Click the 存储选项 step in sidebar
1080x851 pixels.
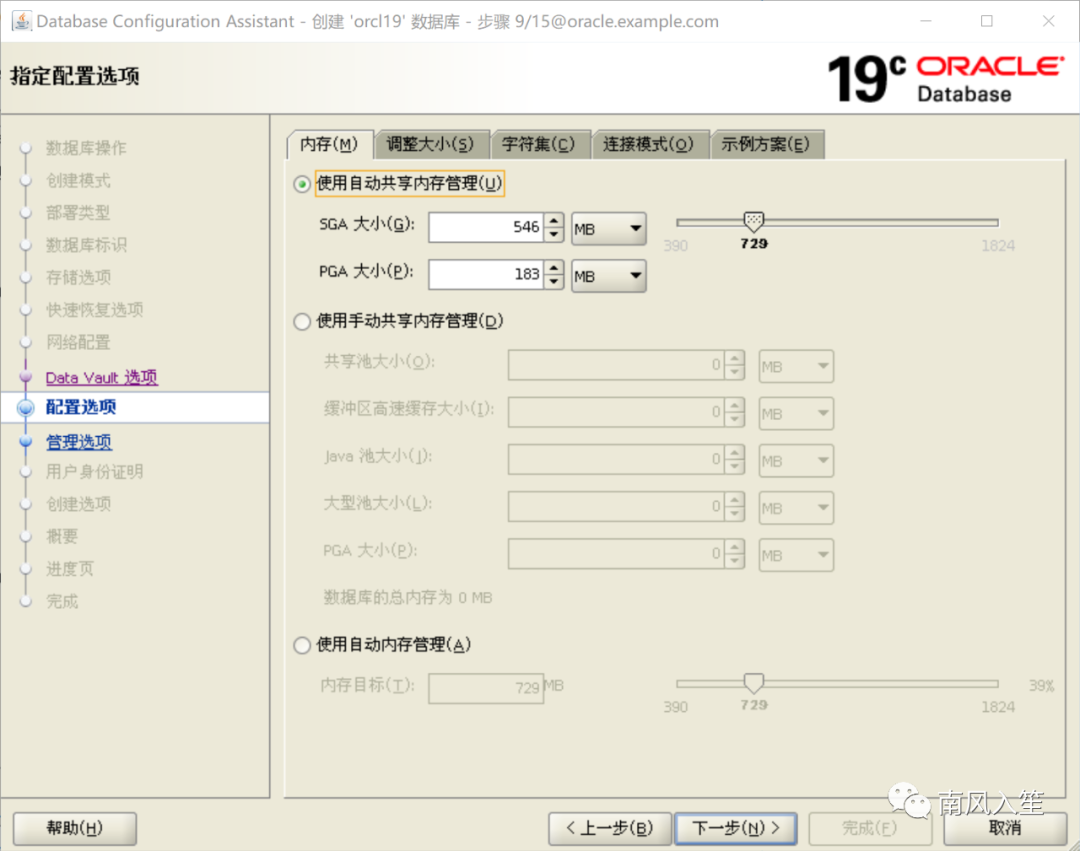pyautogui.click(x=78, y=277)
